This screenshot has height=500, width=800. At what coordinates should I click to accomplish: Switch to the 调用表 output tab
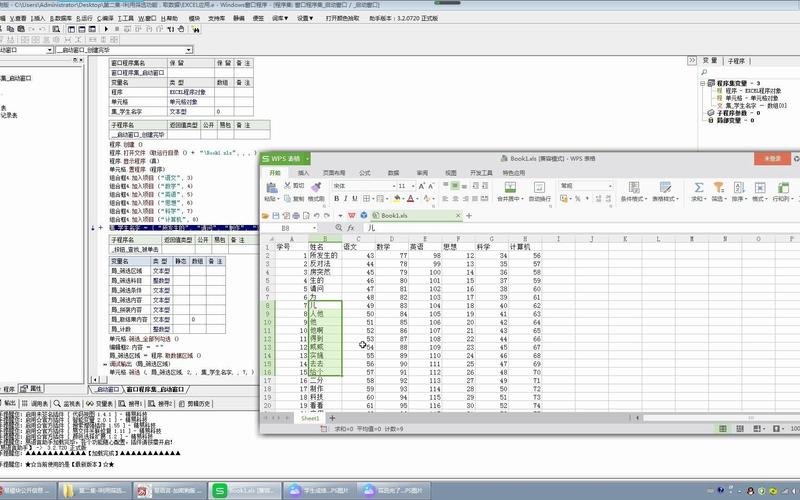coord(35,404)
